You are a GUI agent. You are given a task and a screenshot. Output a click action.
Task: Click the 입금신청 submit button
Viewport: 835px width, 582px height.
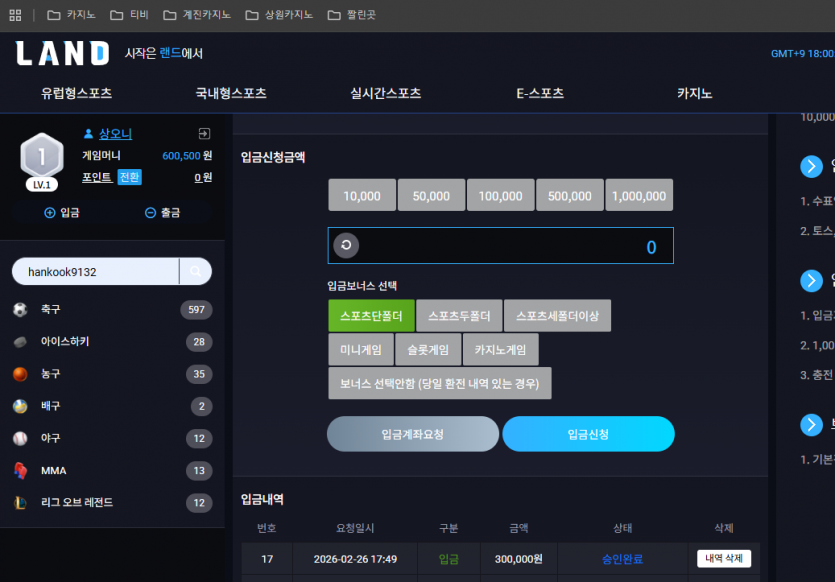point(588,434)
